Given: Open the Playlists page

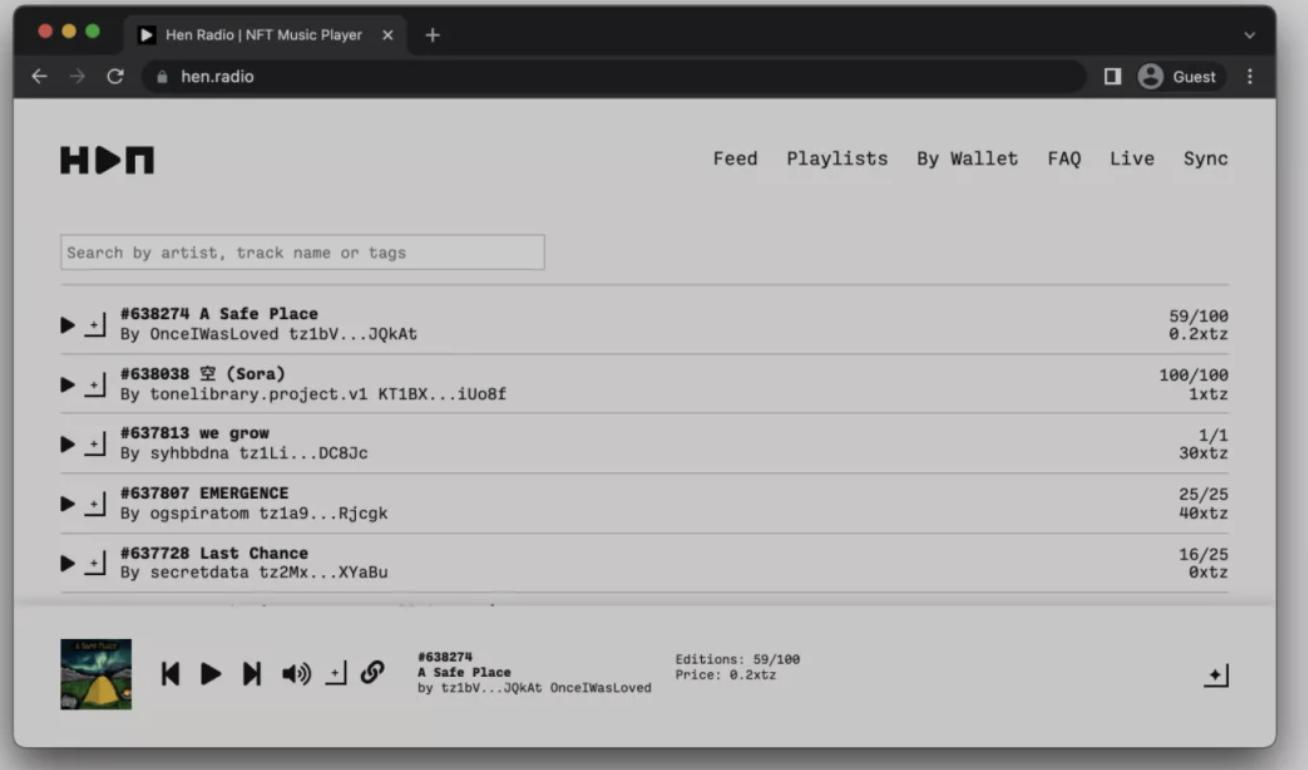Looking at the screenshot, I should point(837,159).
